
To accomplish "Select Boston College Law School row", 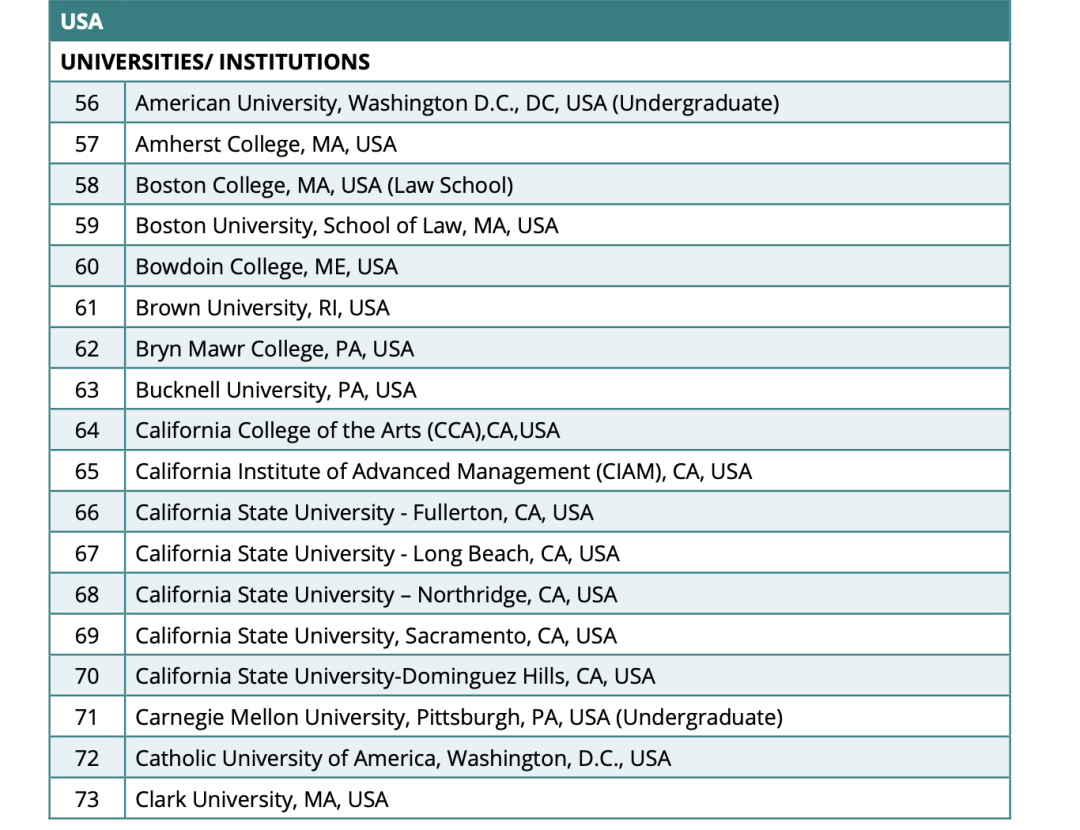I will click(529, 185).
